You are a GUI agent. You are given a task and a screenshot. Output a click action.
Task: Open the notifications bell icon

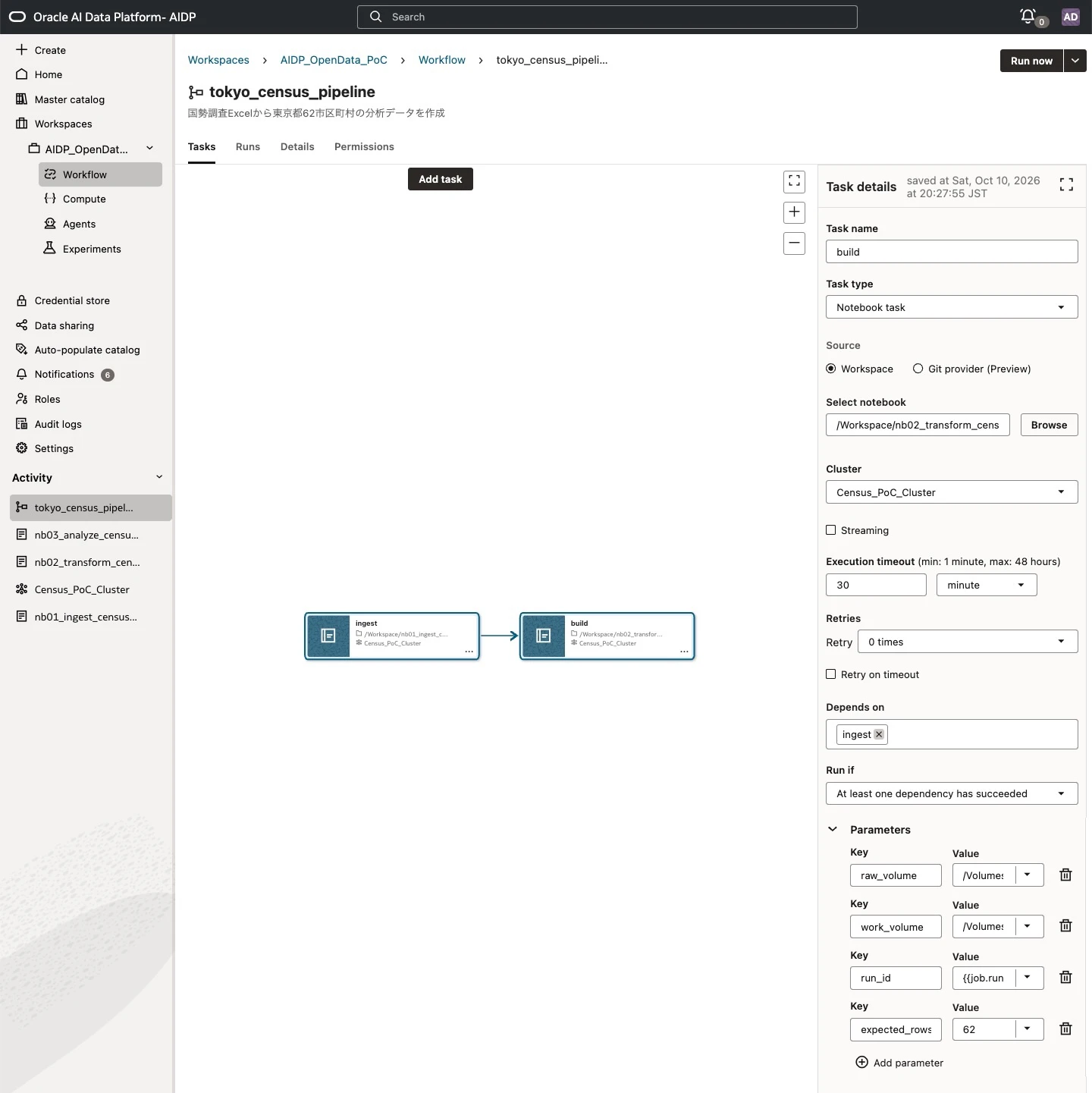(1028, 16)
